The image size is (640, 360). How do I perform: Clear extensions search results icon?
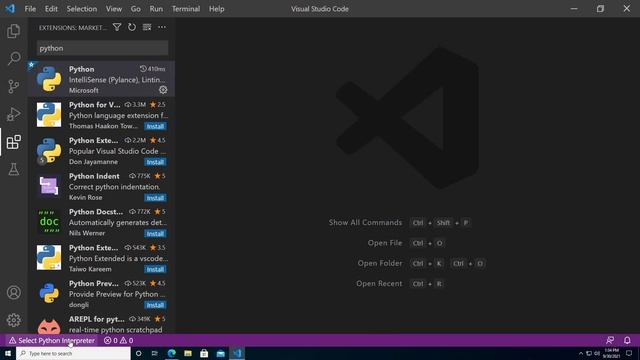[147, 27]
